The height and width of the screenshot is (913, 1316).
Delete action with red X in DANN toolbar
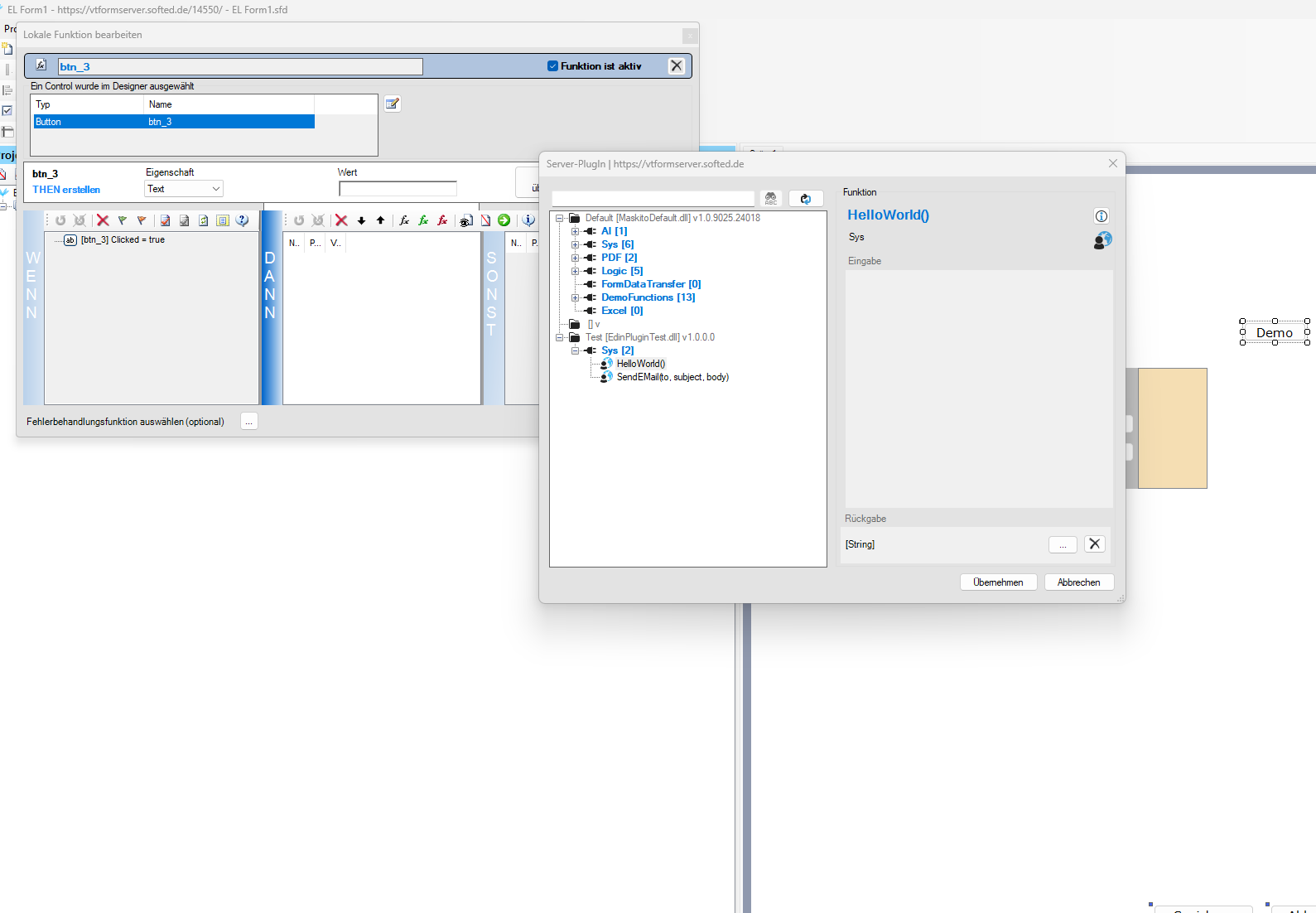341,220
